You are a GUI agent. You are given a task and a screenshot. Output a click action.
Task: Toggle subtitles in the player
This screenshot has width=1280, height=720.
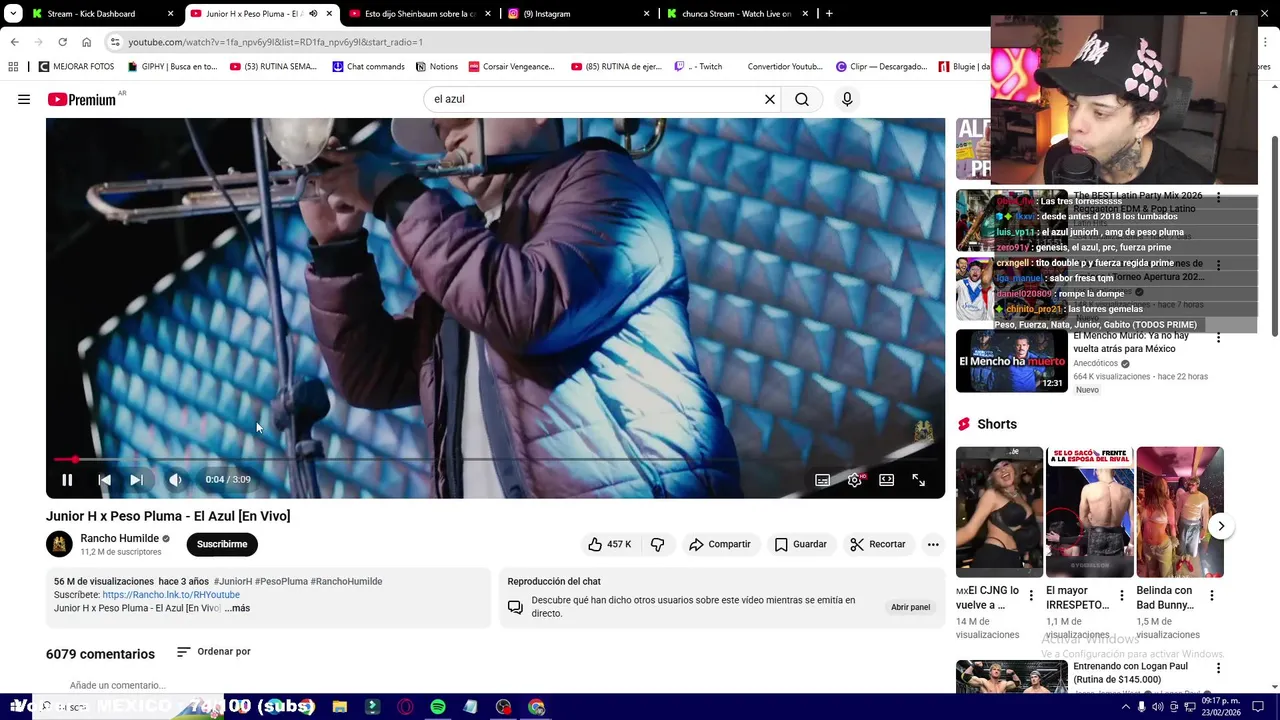[822, 480]
